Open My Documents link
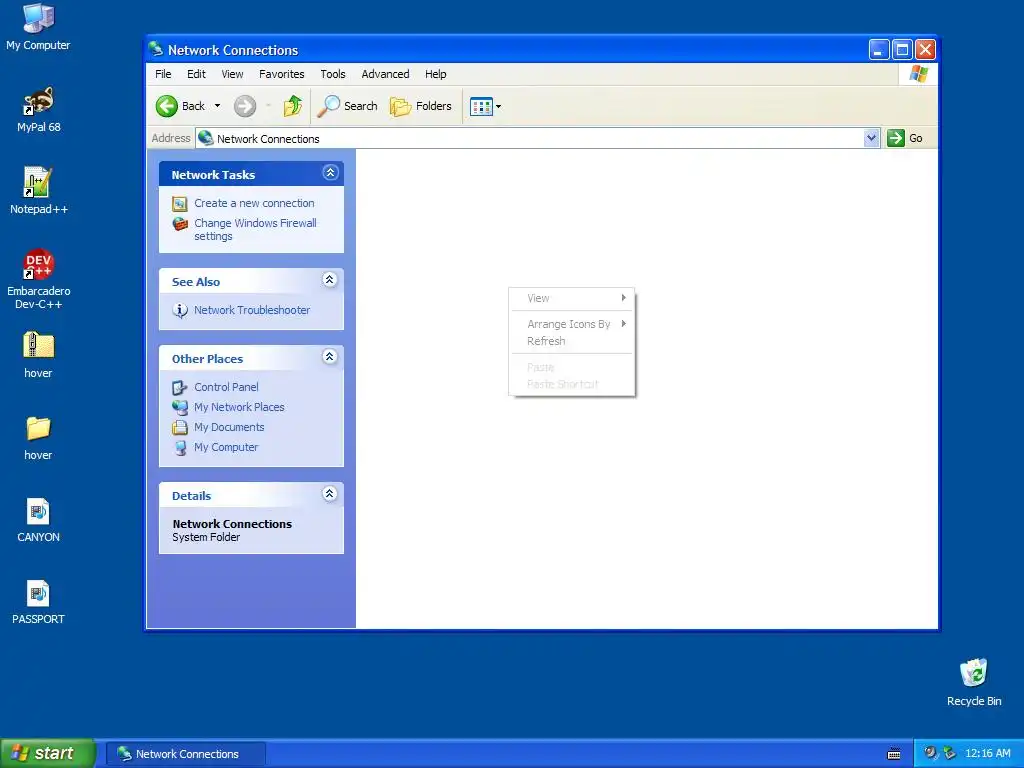1024x768 pixels. pos(229,427)
